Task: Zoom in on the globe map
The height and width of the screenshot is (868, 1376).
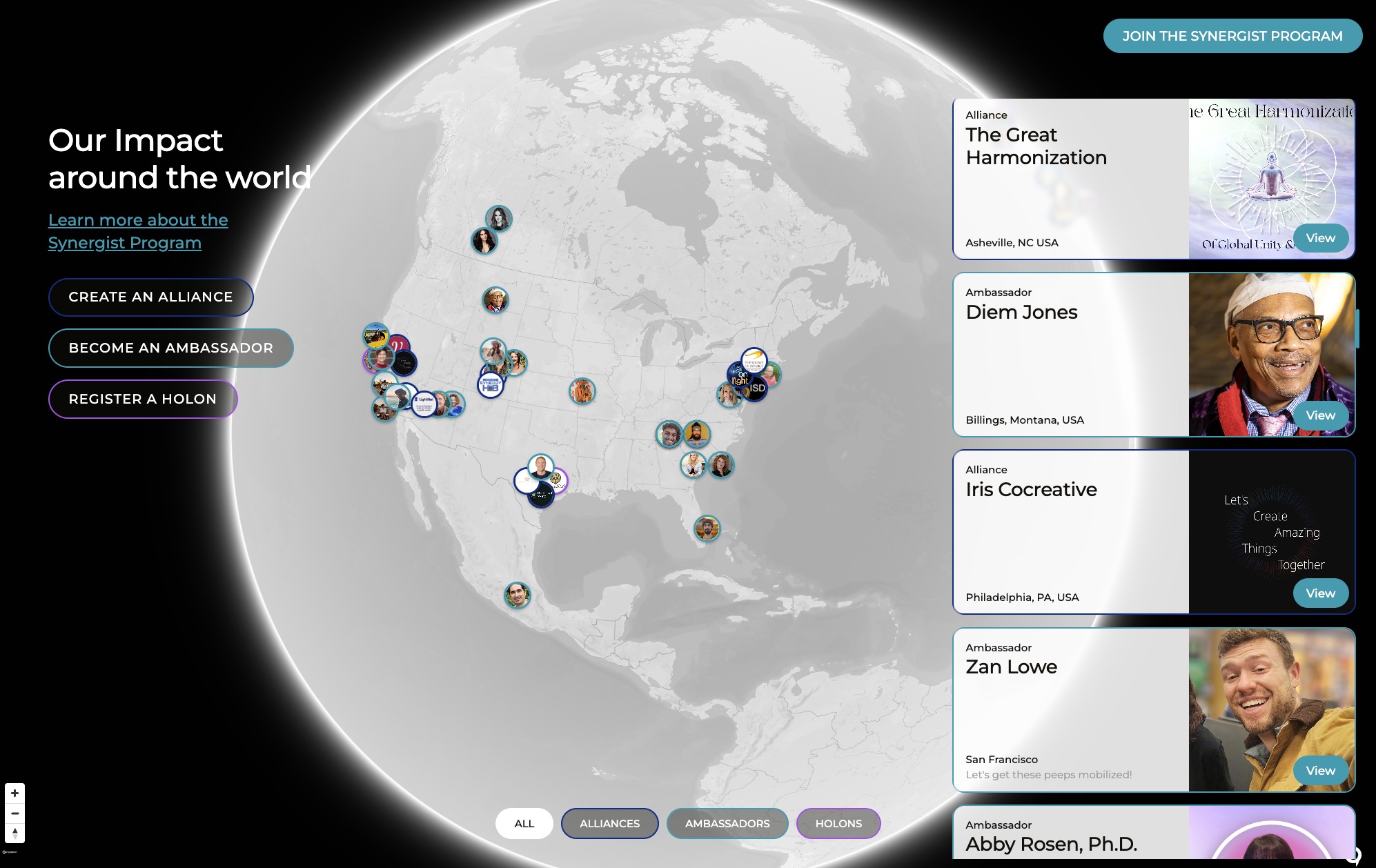Action: [x=14, y=793]
